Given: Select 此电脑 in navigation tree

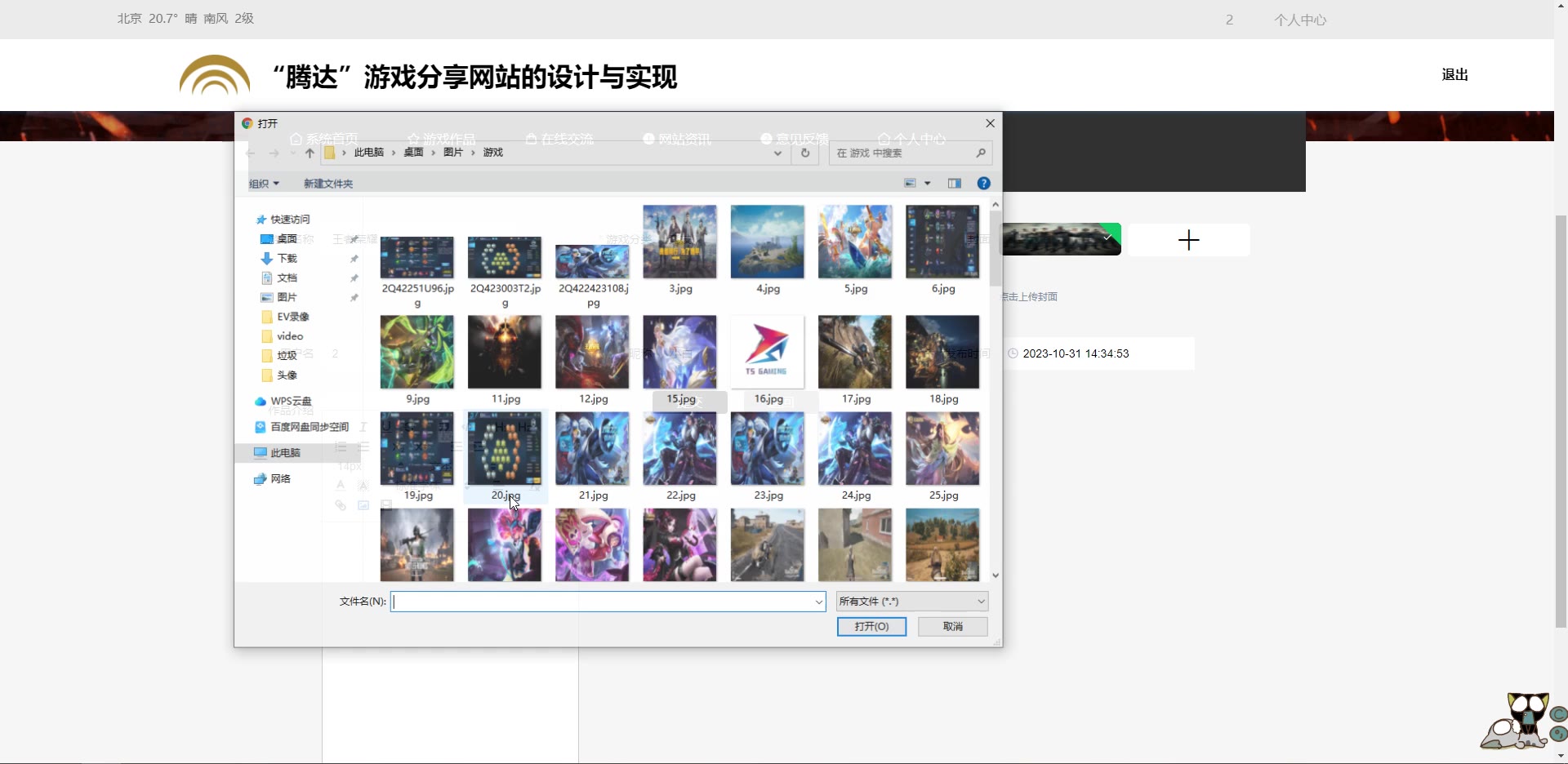Looking at the screenshot, I should click(277, 452).
